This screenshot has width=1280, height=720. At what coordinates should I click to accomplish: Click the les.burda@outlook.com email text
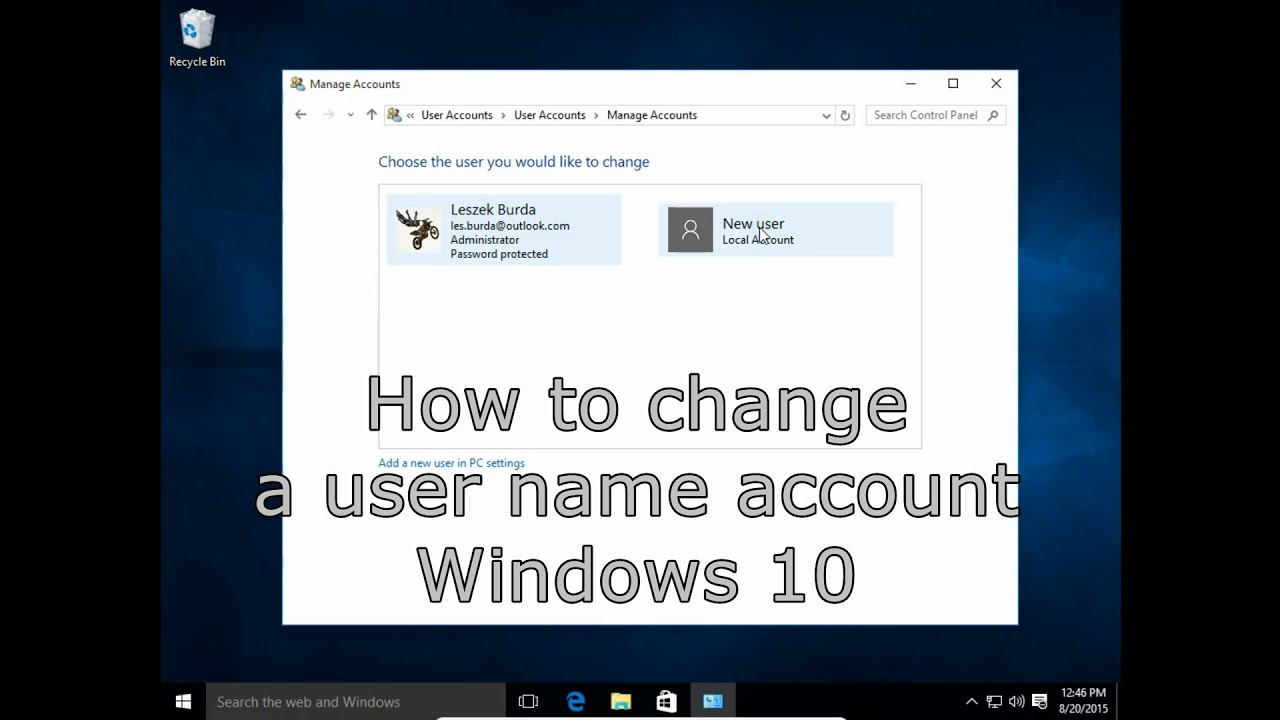click(x=510, y=226)
